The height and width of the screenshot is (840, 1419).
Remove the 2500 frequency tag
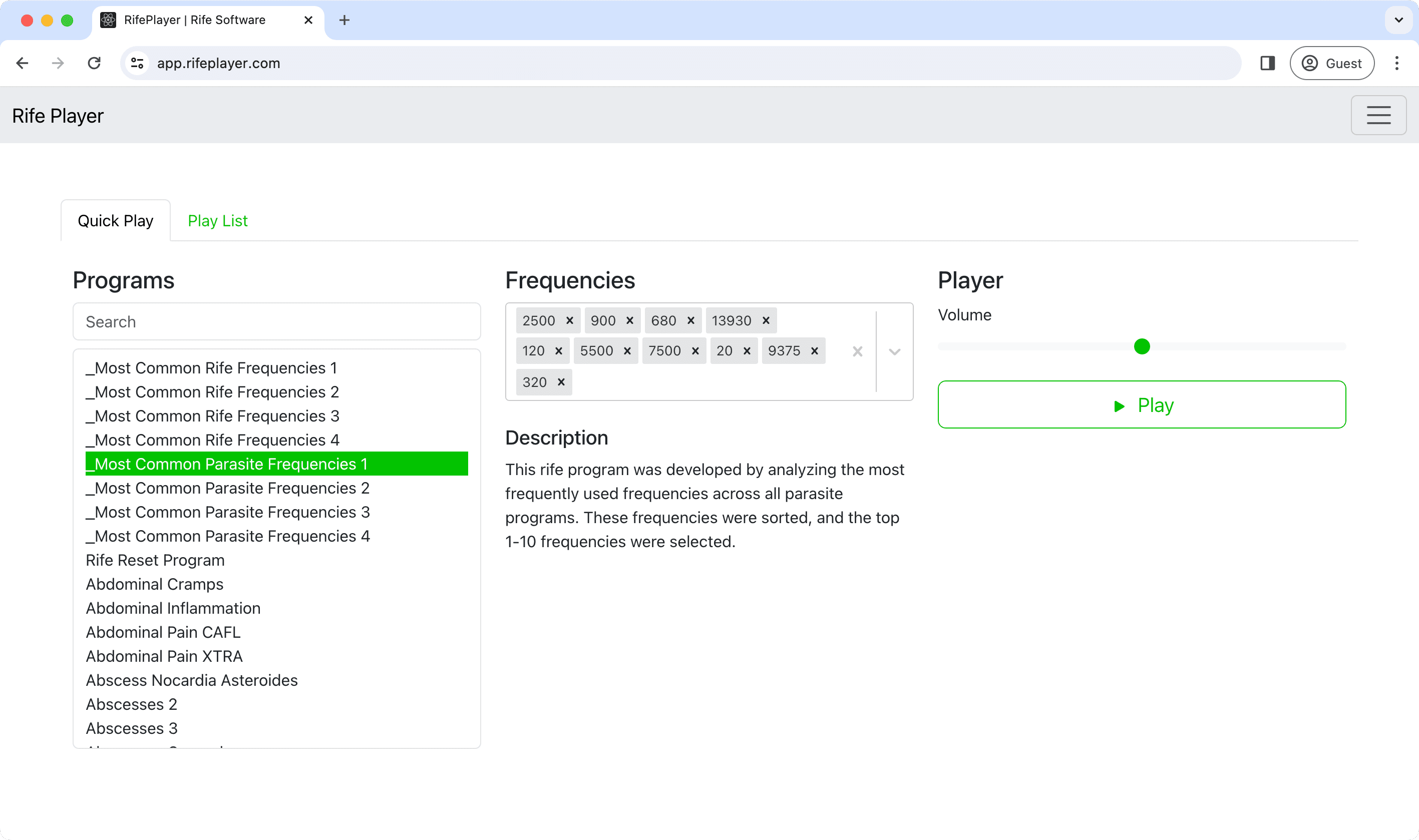pos(569,320)
